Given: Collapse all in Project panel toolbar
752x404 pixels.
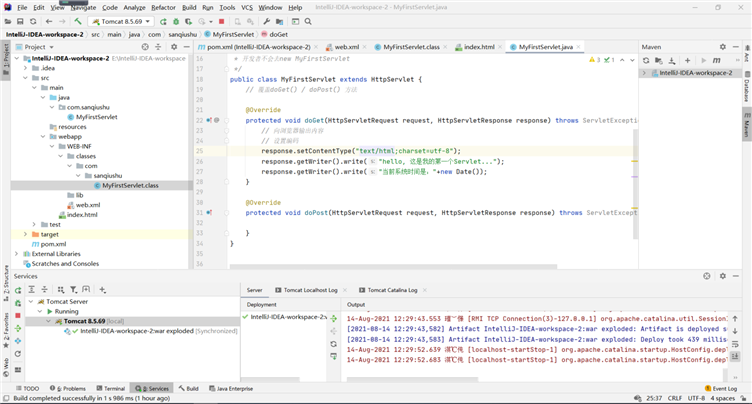Looking at the screenshot, I should tap(158, 47).
